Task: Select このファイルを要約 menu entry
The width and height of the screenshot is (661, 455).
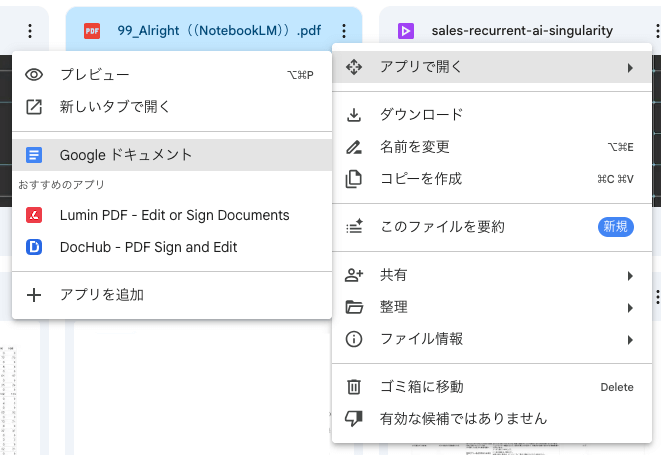Action: click(x=492, y=227)
